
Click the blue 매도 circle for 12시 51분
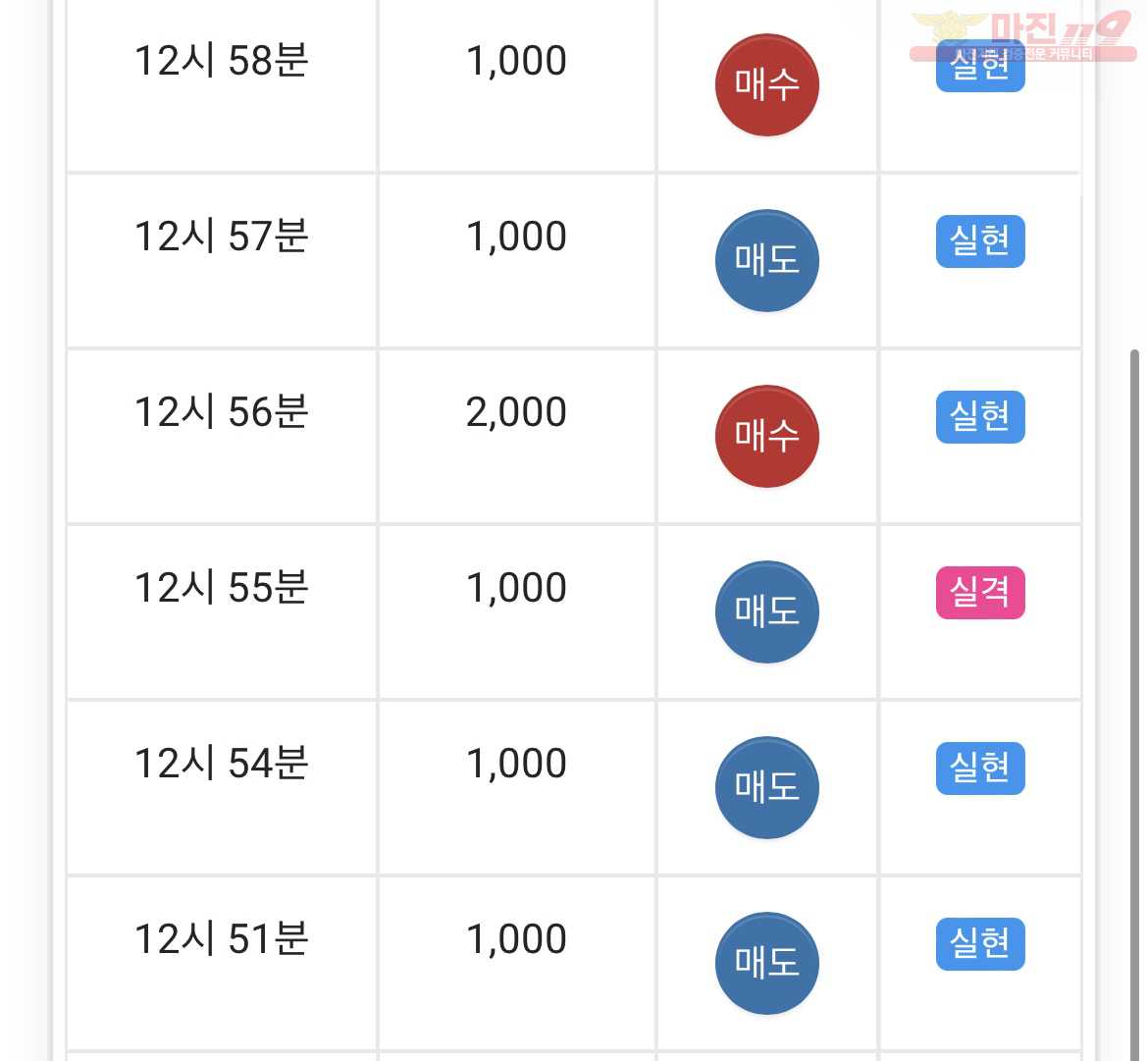pyautogui.click(x=766, y=964)
